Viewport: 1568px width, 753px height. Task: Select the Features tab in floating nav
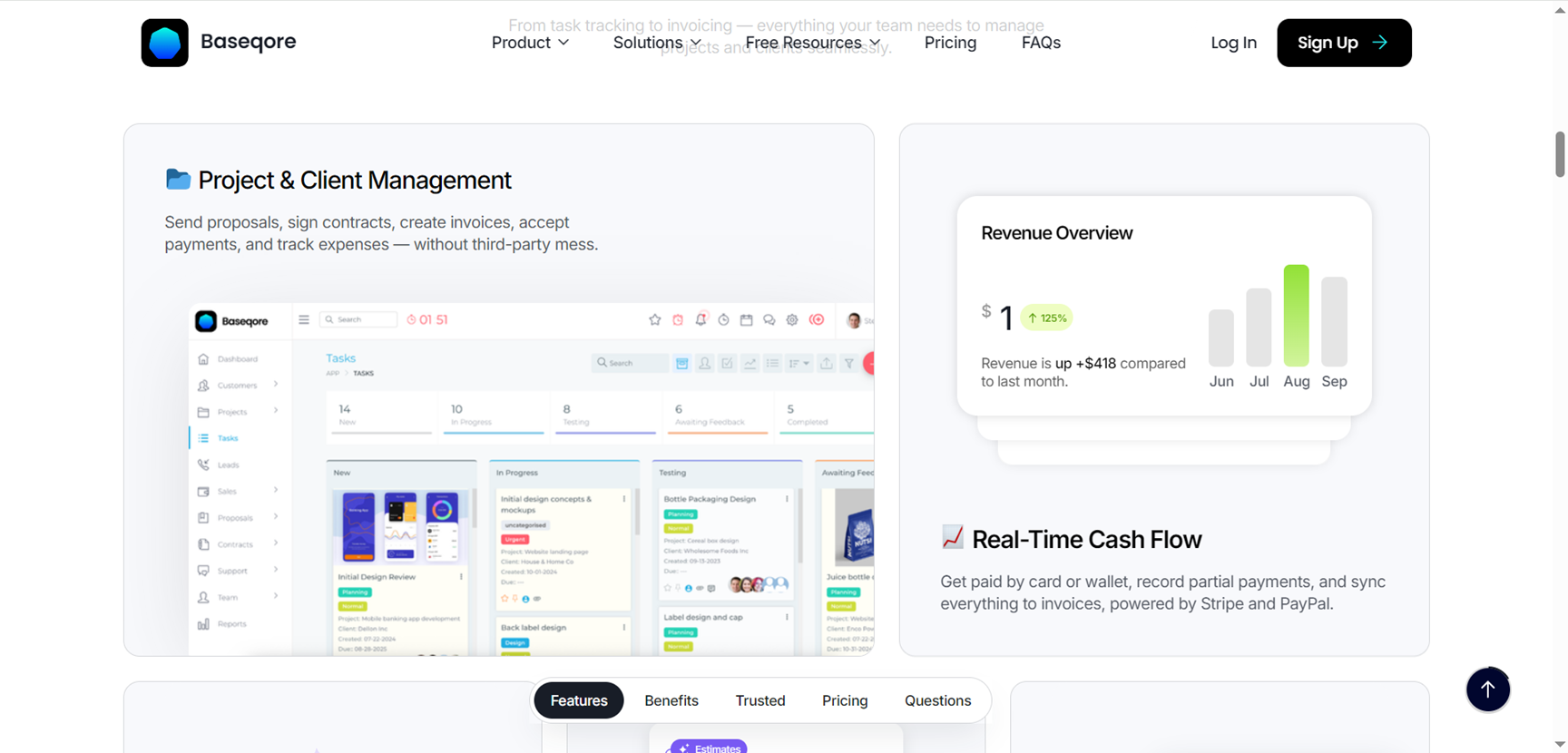pyautogui.click(x=579, y=700)
